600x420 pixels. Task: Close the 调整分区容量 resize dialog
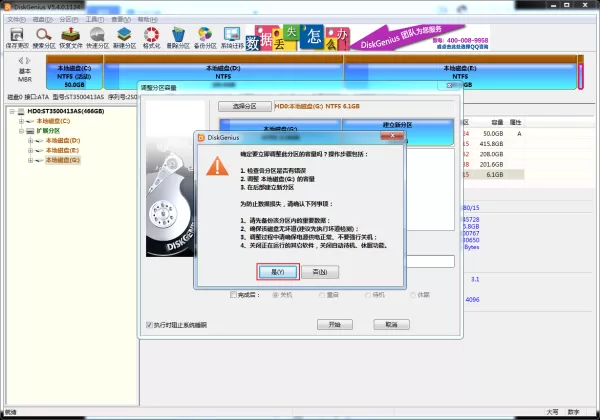(450, 86)
